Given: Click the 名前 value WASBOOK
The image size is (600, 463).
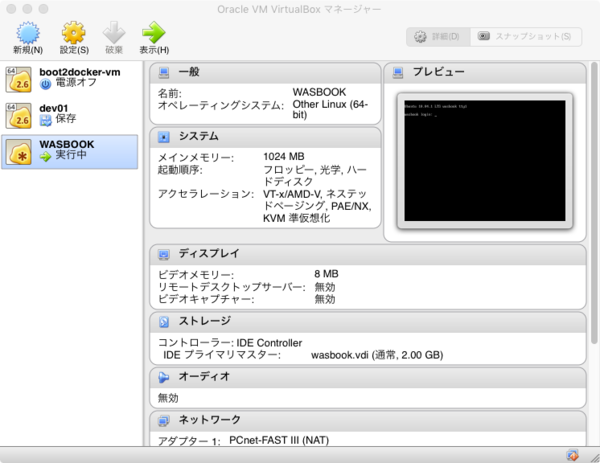Looking at the screenshot, I should click(319, 92).
